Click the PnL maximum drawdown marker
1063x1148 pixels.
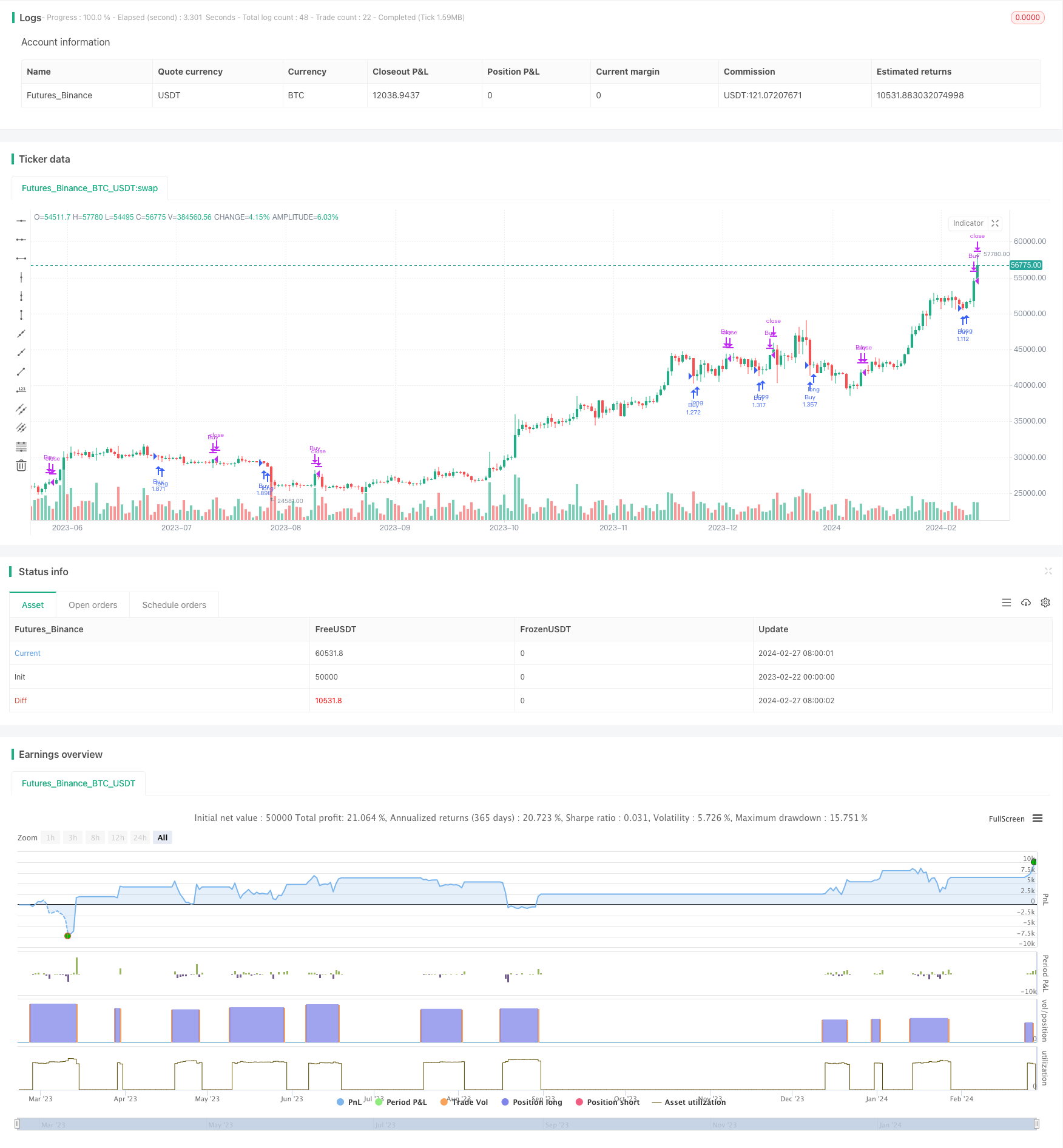click(x=67, y=936)
